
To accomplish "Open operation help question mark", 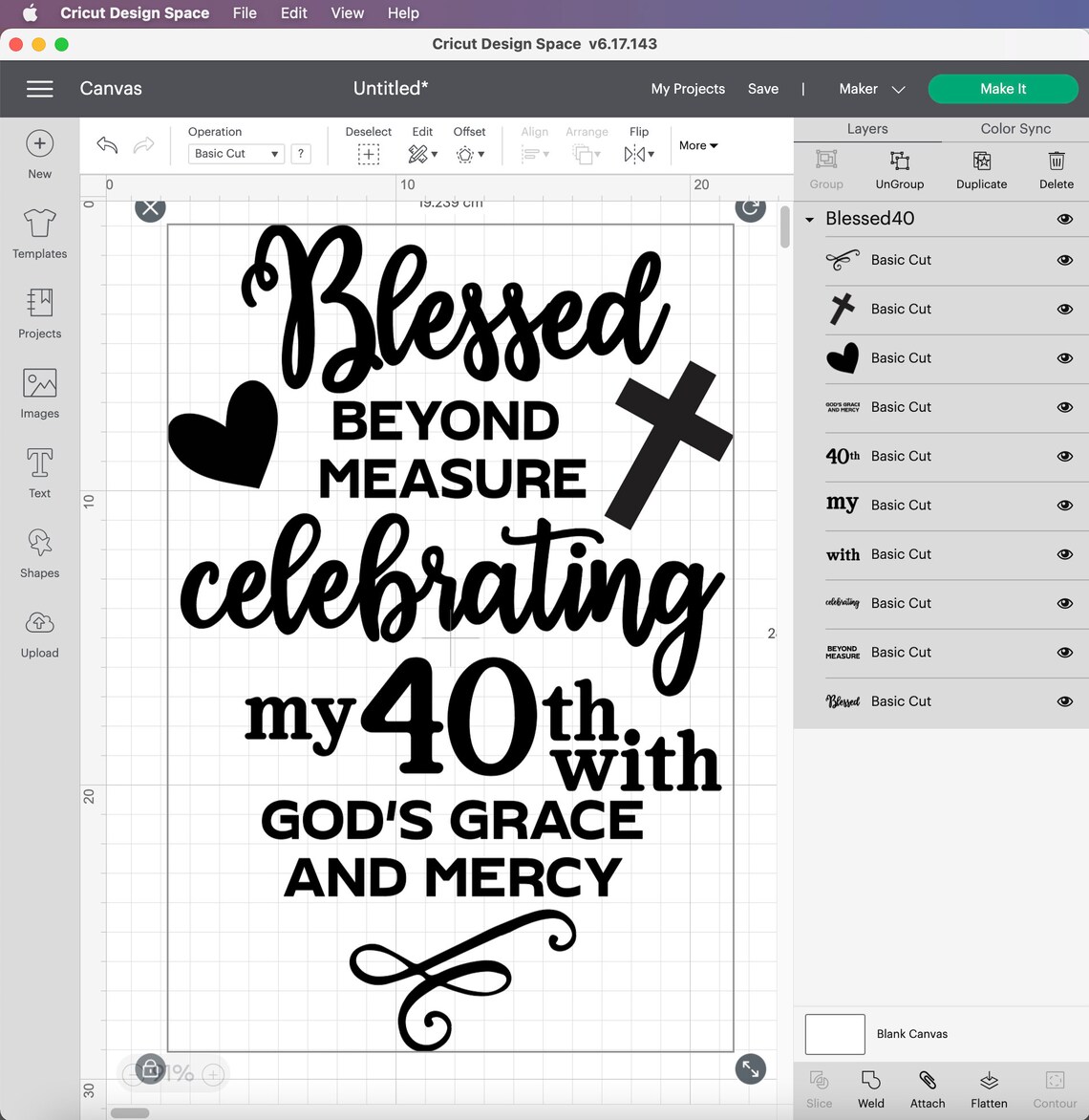I will point(301,154).
